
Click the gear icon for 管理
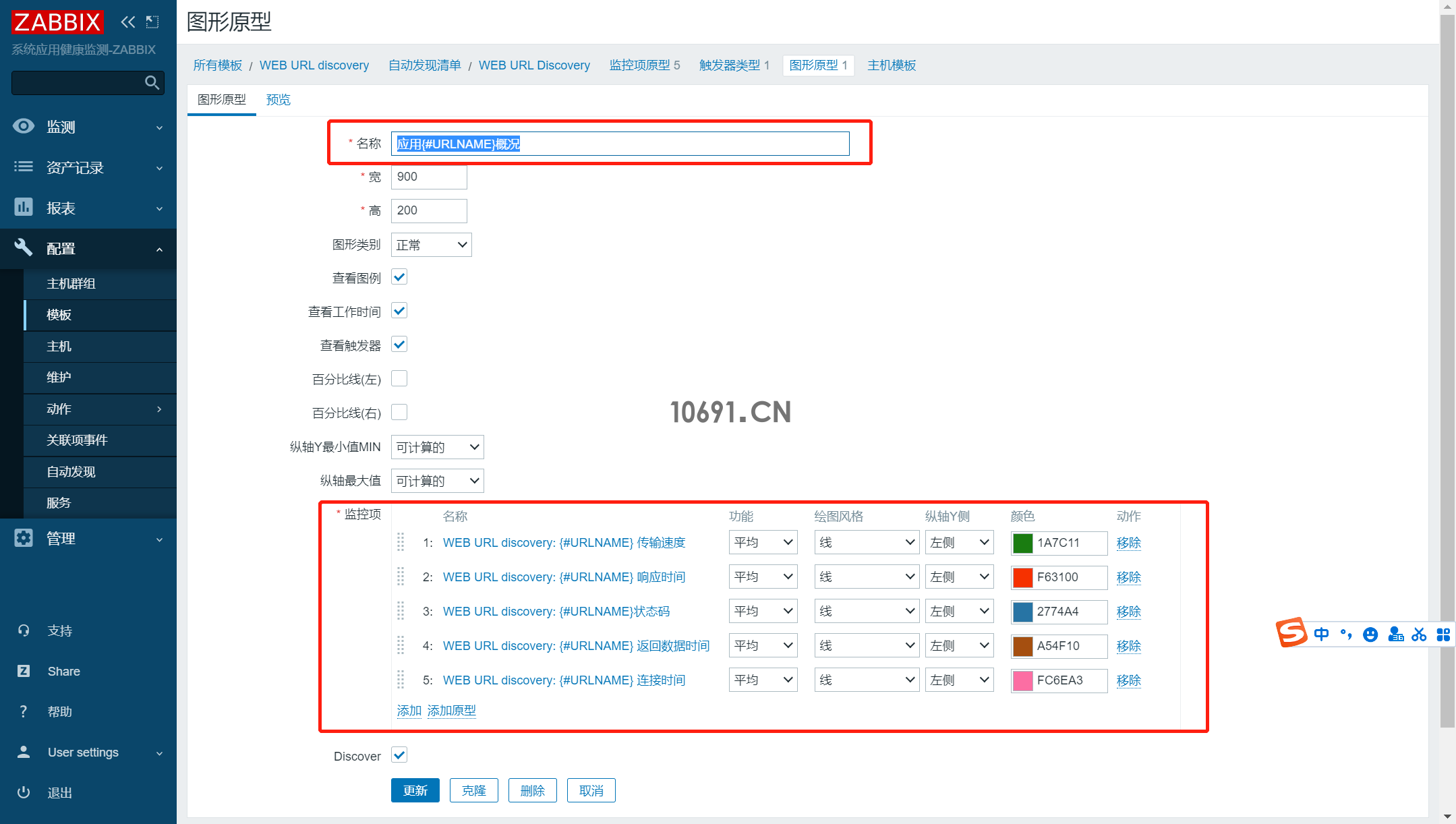[24, 538]
